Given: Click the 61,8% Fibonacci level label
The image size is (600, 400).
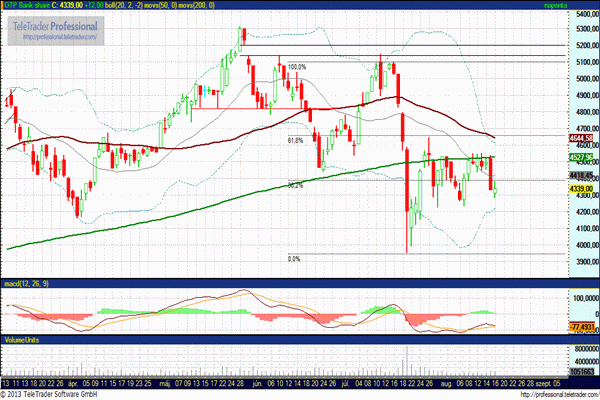Looking at the screenshot, I should [x=295, y=140].
